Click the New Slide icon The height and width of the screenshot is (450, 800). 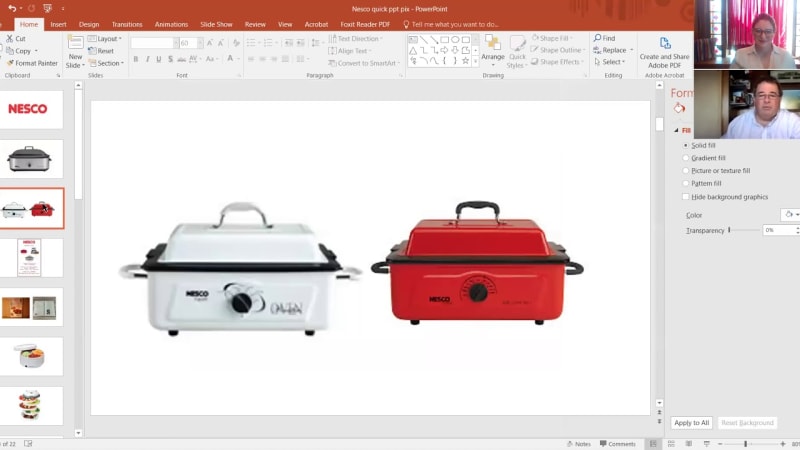(x=75, y=43)
